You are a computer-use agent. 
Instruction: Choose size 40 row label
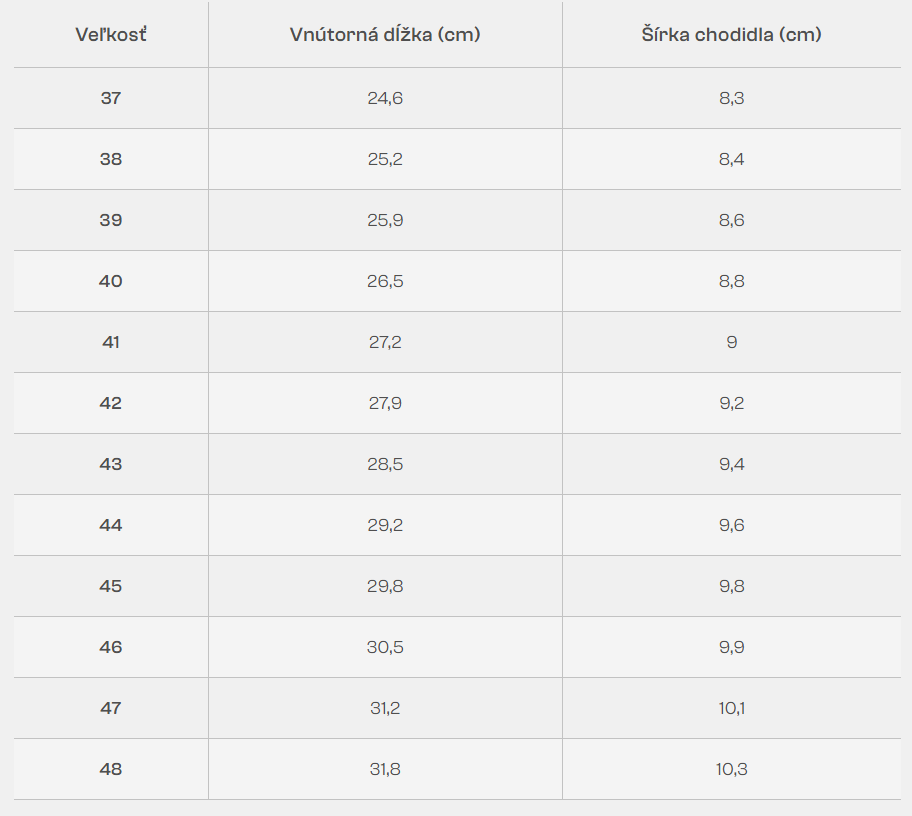[x=111, y=281]
